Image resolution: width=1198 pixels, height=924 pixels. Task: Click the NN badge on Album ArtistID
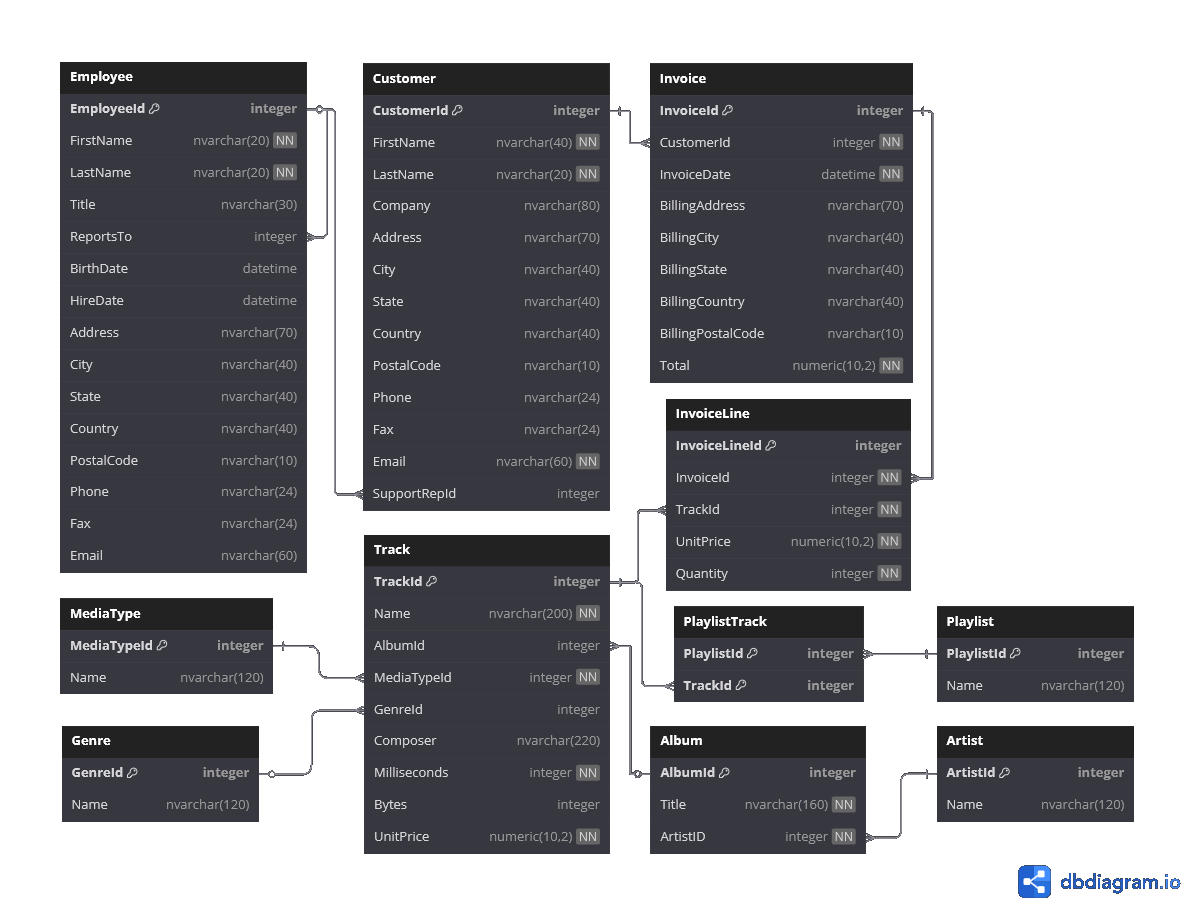(x=843, y=836)
